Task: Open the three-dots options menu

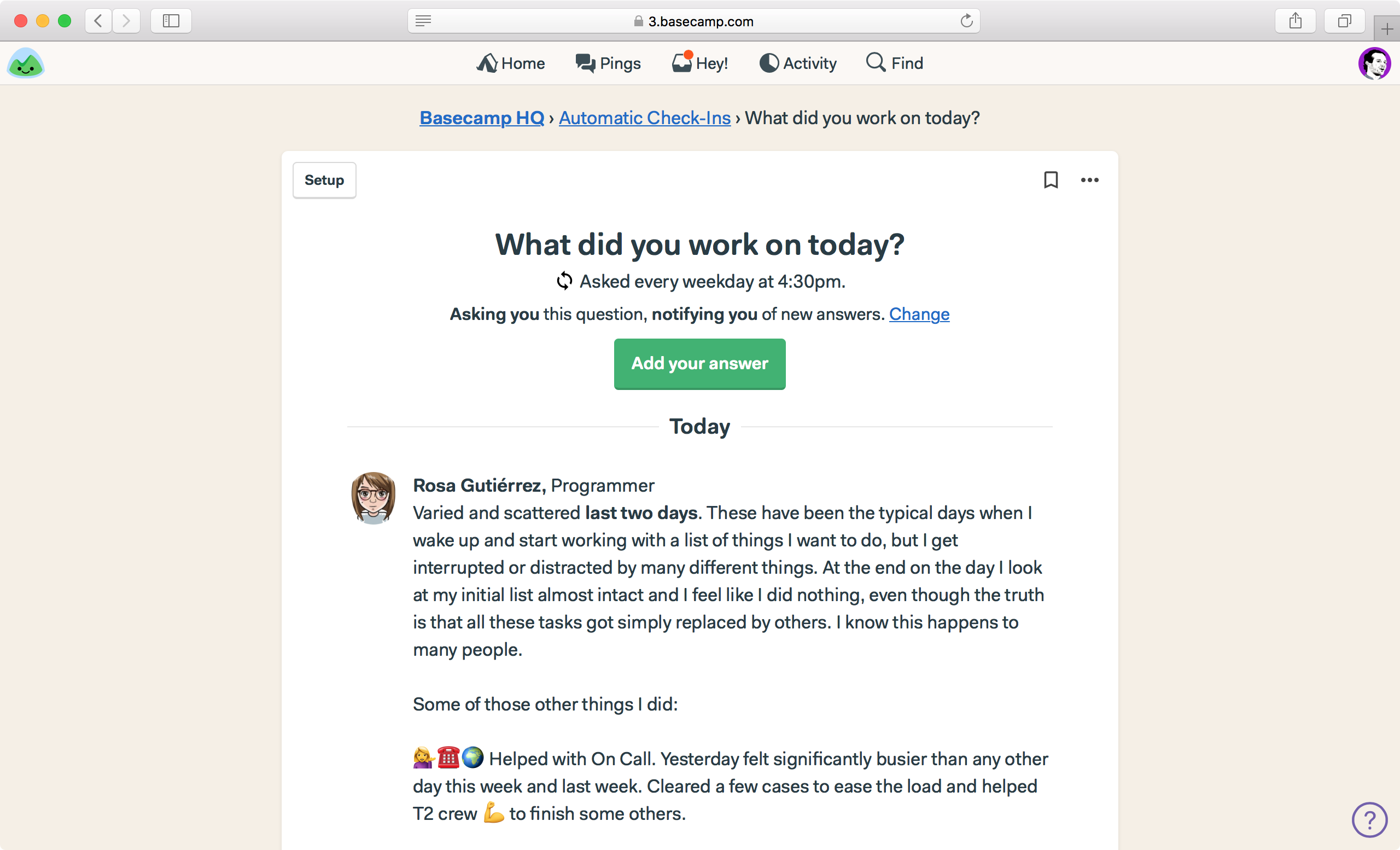Action: click(x=1089, y=180)
